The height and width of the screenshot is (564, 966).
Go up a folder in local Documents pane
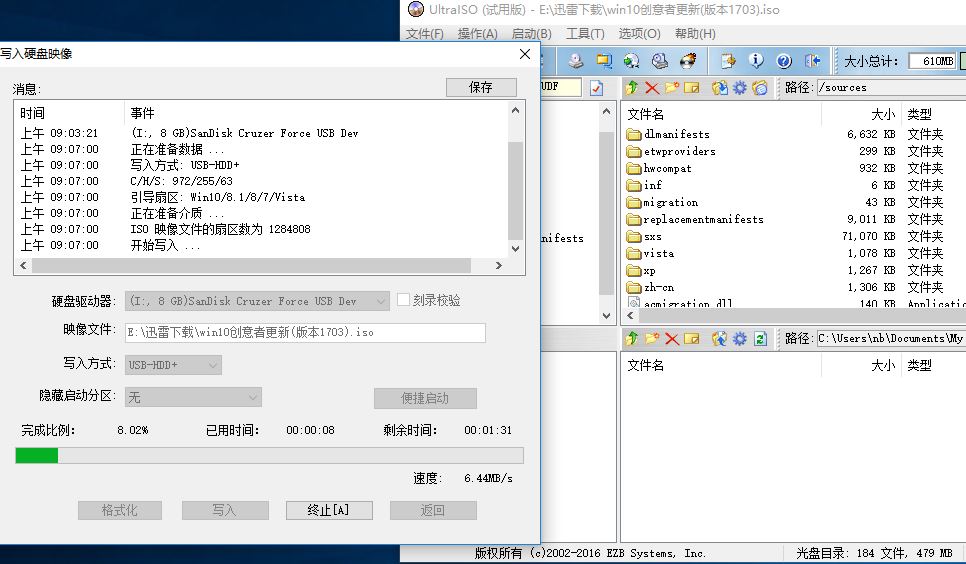click(x=631, y=338)
